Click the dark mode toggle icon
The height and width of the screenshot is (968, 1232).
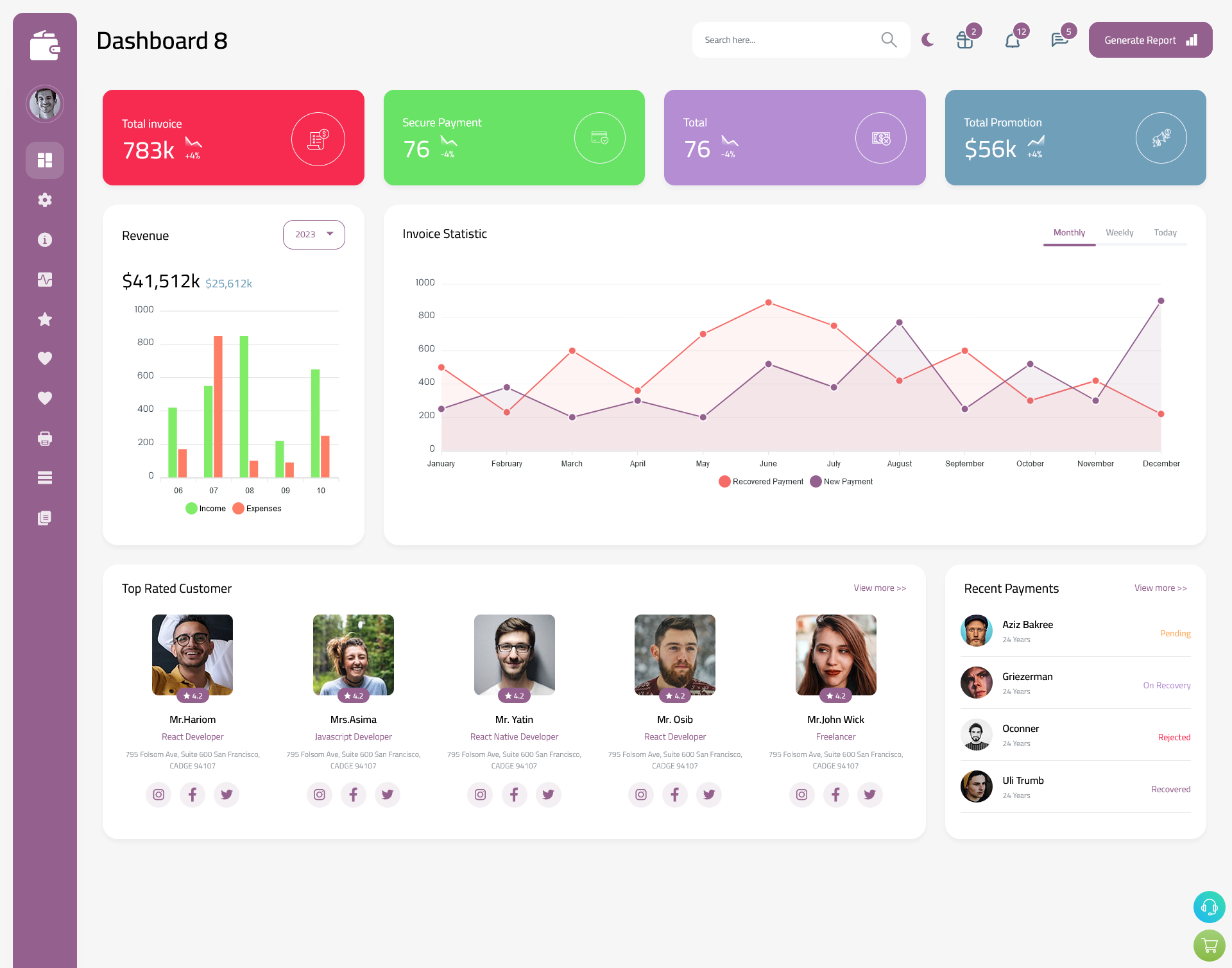point(928,40)
